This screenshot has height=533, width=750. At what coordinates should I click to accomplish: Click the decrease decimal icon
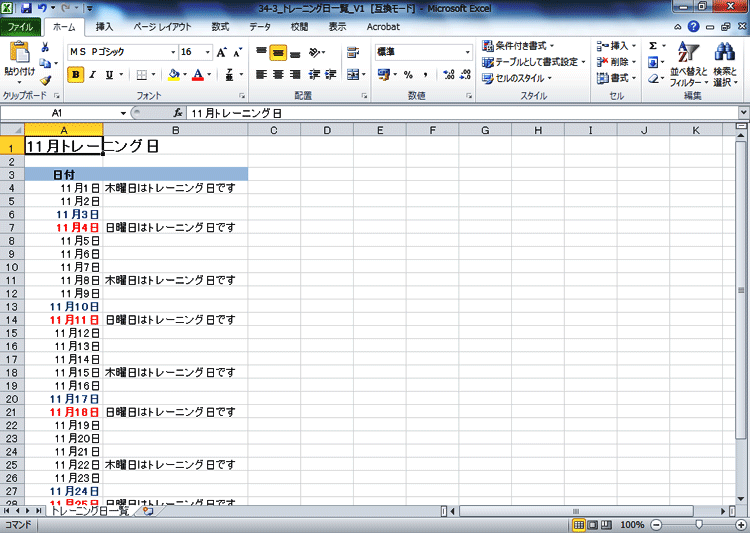465,75
